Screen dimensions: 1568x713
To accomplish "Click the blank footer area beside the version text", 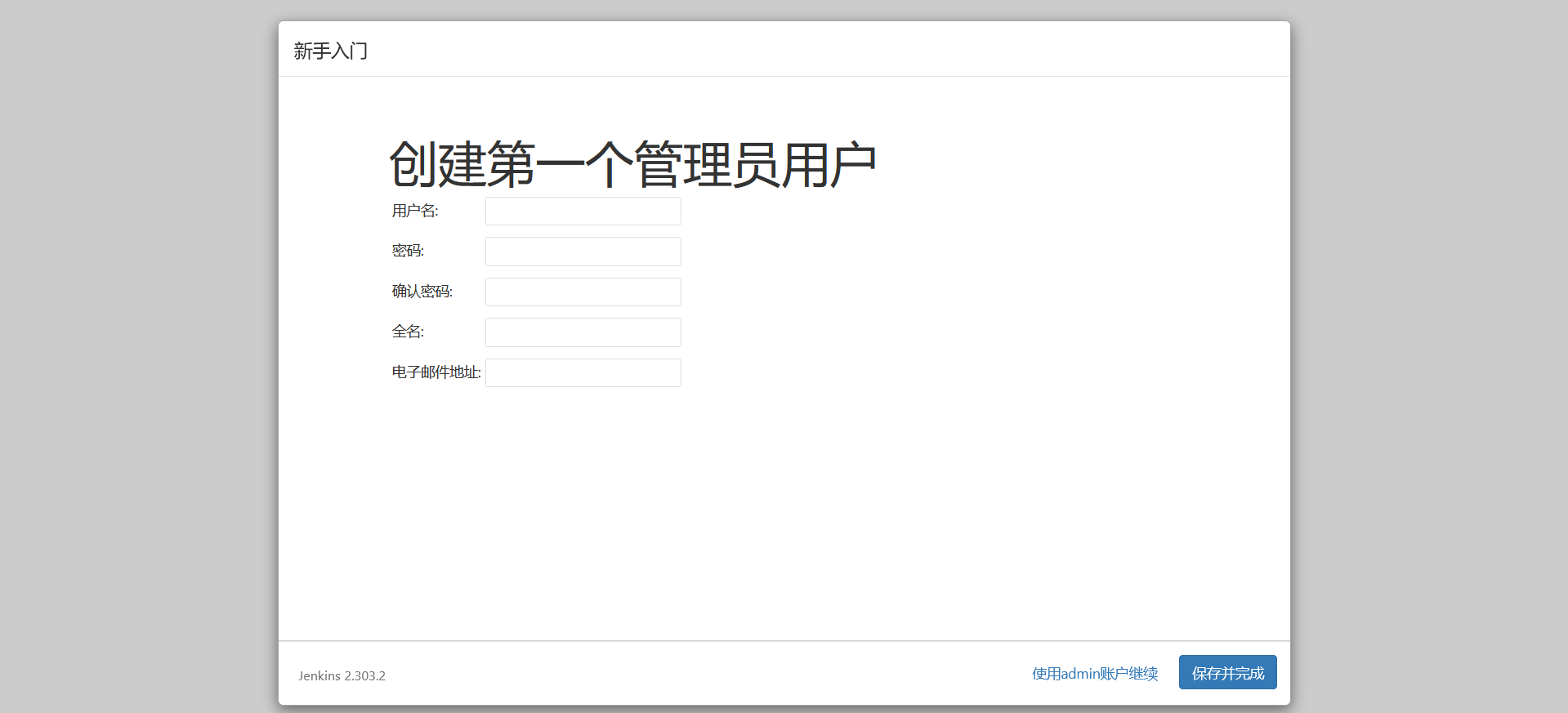I will (x=695, y=675).
